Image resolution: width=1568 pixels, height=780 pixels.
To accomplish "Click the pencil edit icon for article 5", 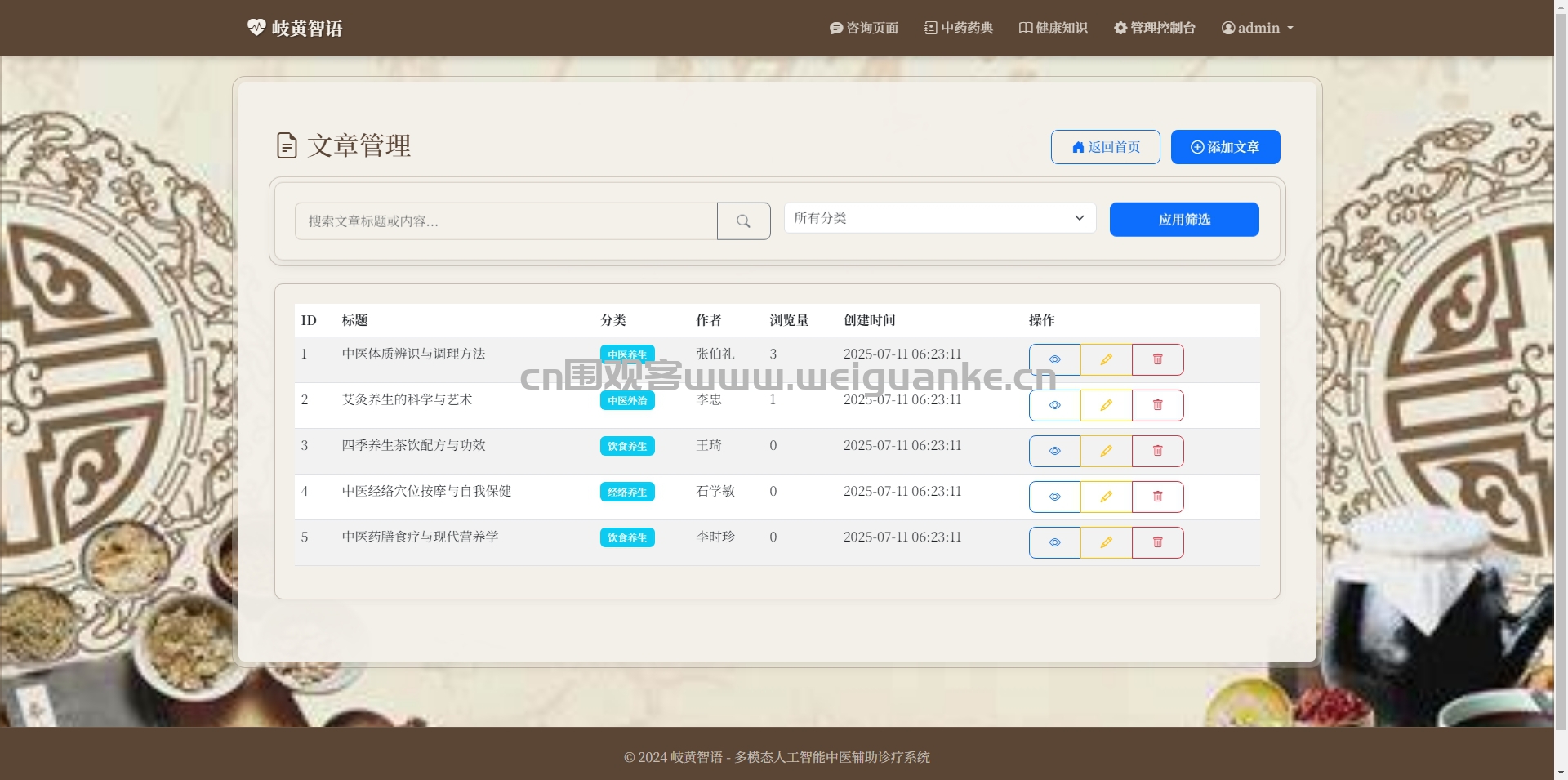I will [1106, 542].
